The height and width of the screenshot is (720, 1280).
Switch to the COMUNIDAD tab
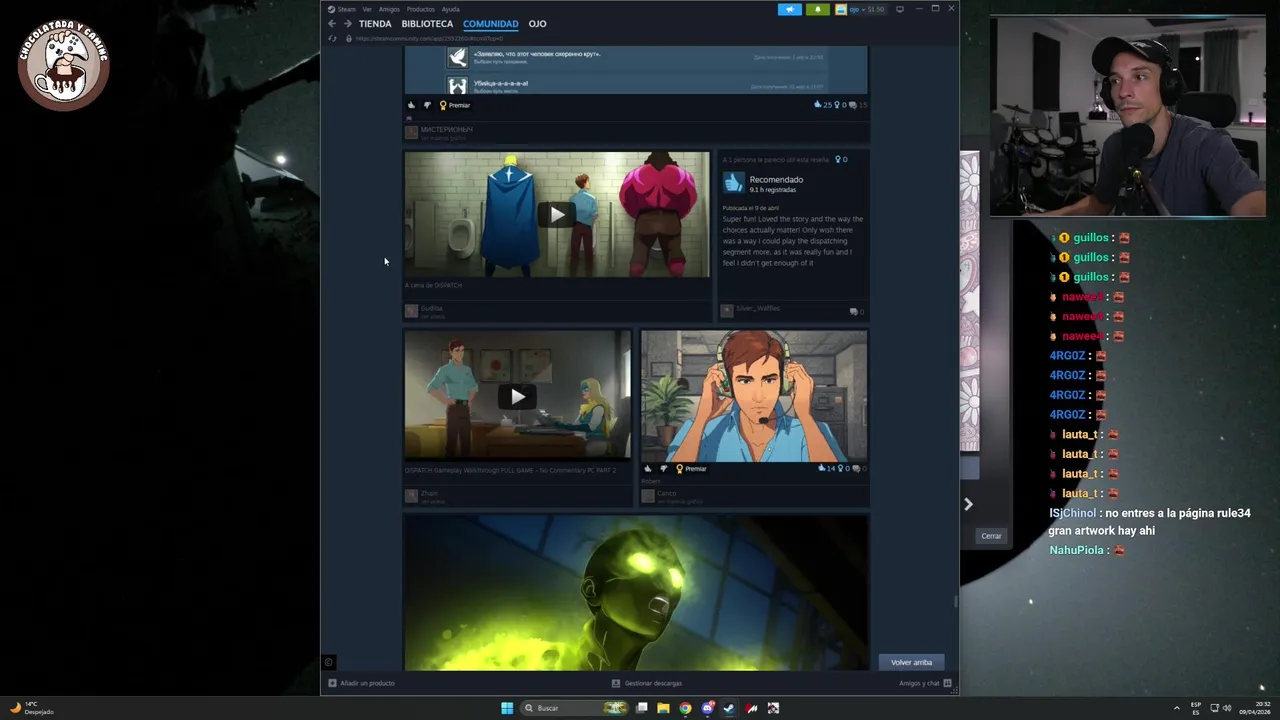pyautogui.click(x=490, y=24)
